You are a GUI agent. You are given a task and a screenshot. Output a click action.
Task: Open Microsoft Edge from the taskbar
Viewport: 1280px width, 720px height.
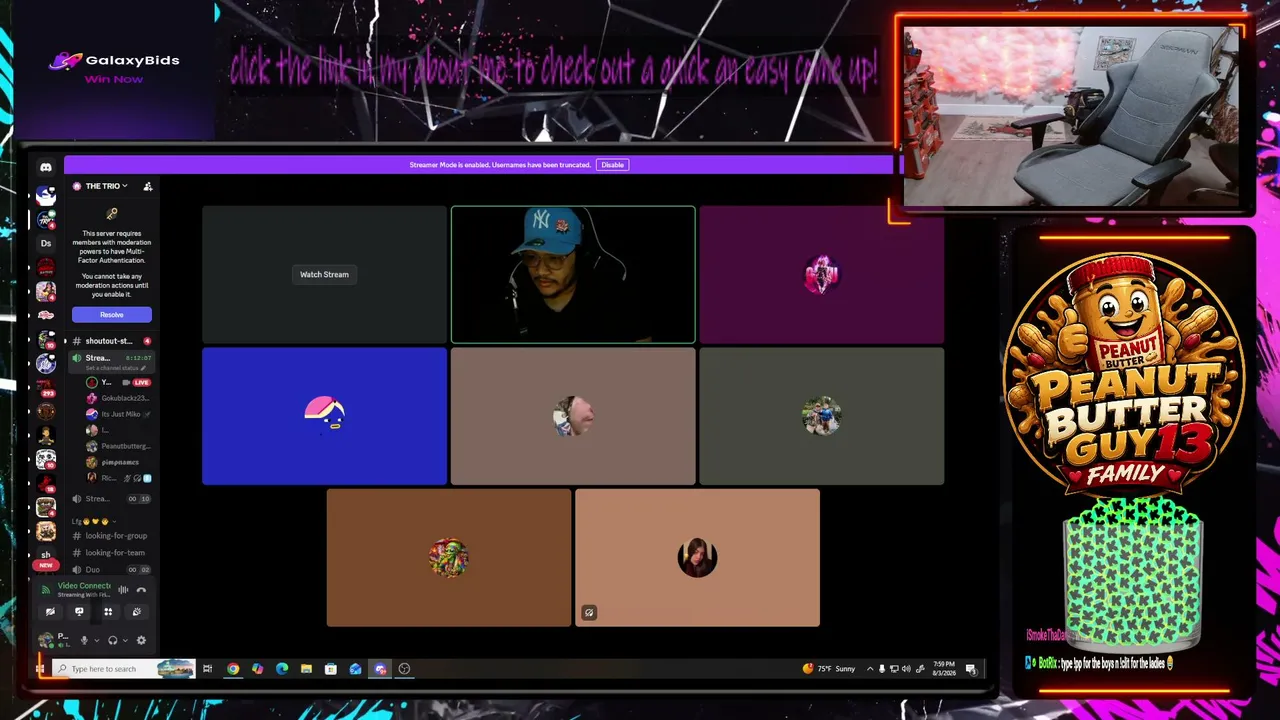[x=282, y=669]
